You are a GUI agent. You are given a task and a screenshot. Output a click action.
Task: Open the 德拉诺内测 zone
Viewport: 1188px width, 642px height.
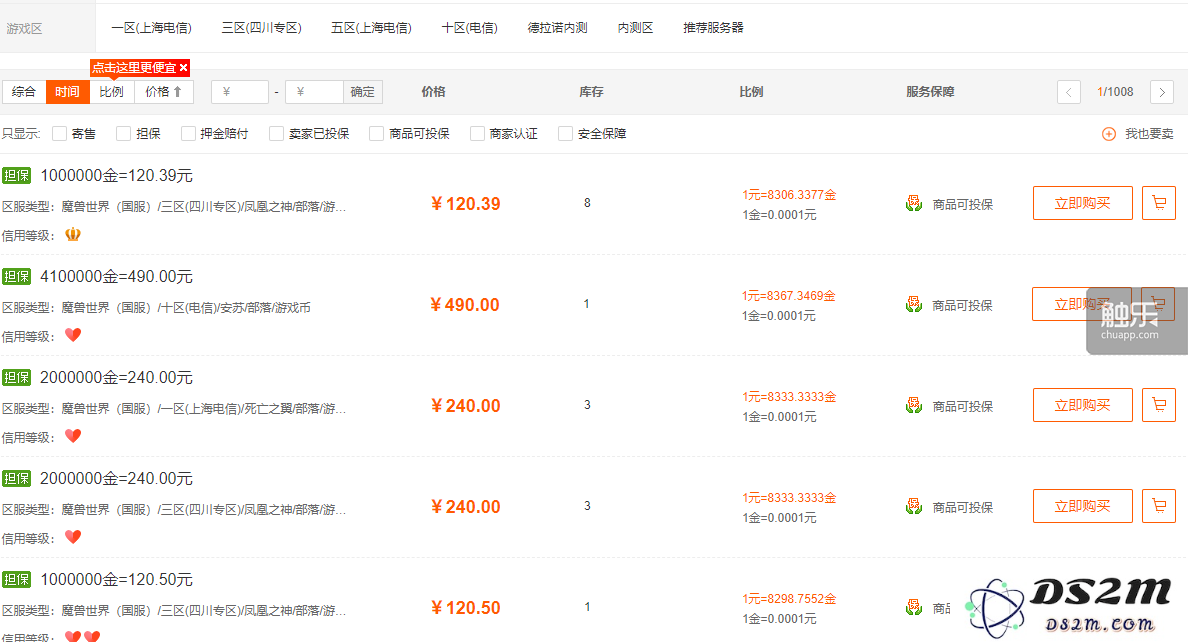pyautogui.click(x=558, y=28)
